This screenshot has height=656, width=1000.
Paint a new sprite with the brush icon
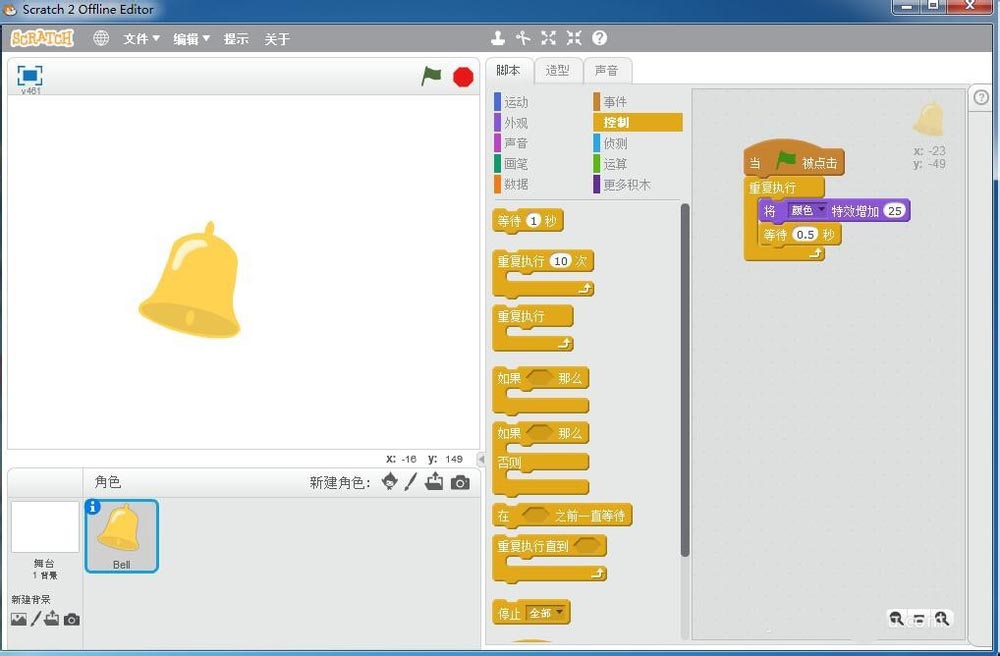[411, 483]
